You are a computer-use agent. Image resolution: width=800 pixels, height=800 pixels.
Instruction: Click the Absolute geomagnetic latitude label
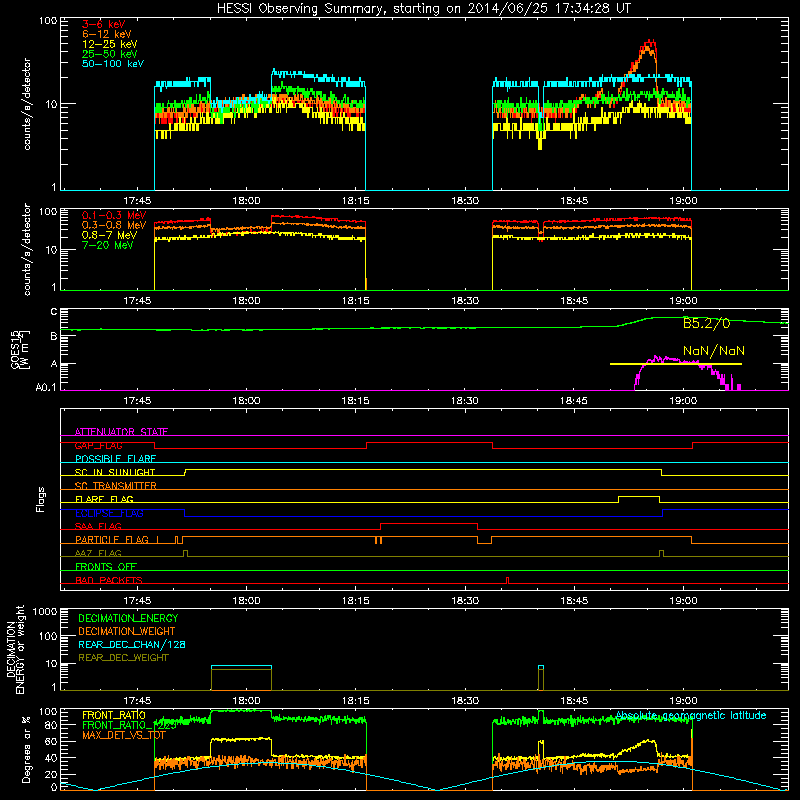pos(691,715)
